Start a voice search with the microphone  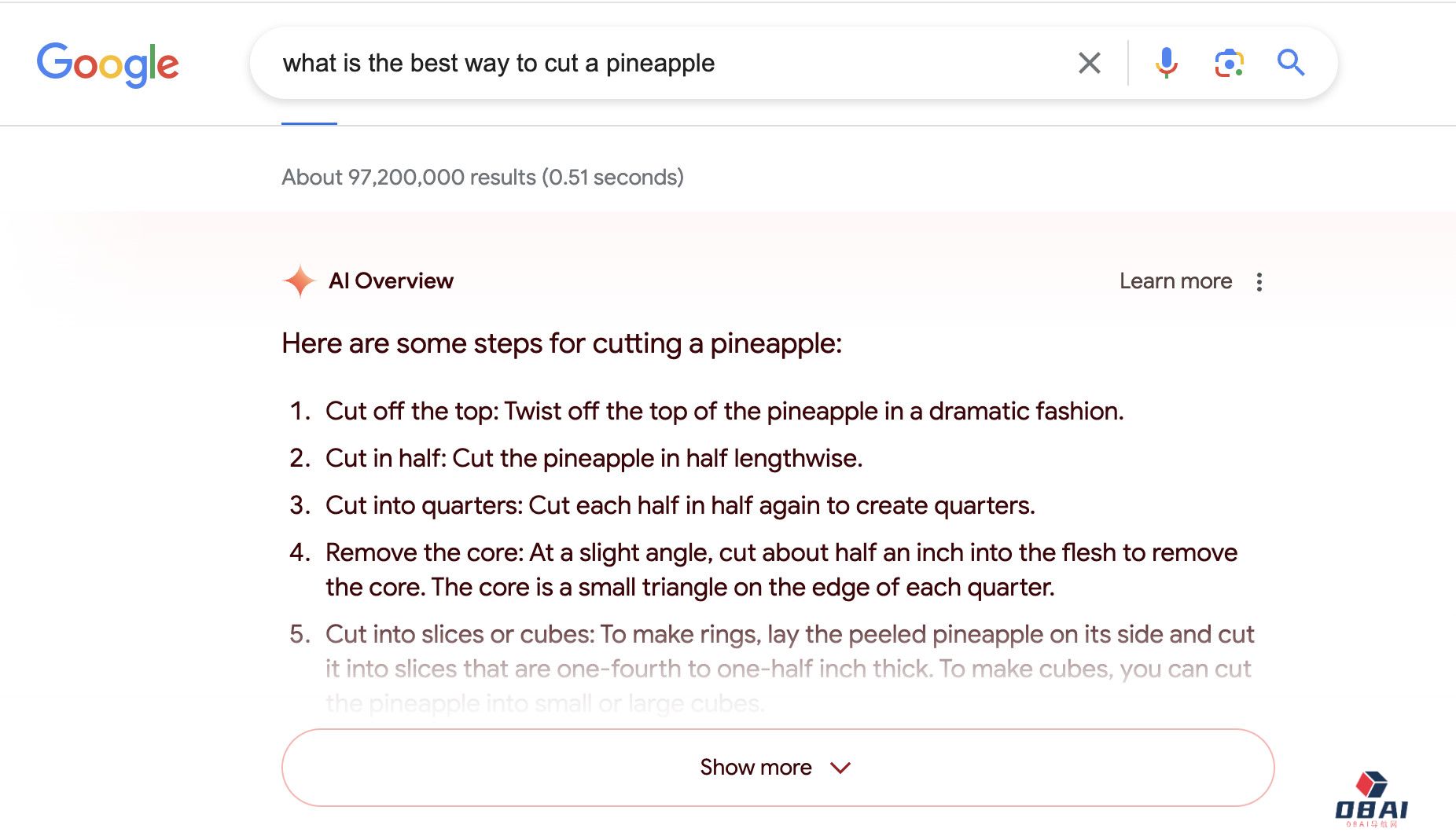[x=1166, y=63]
